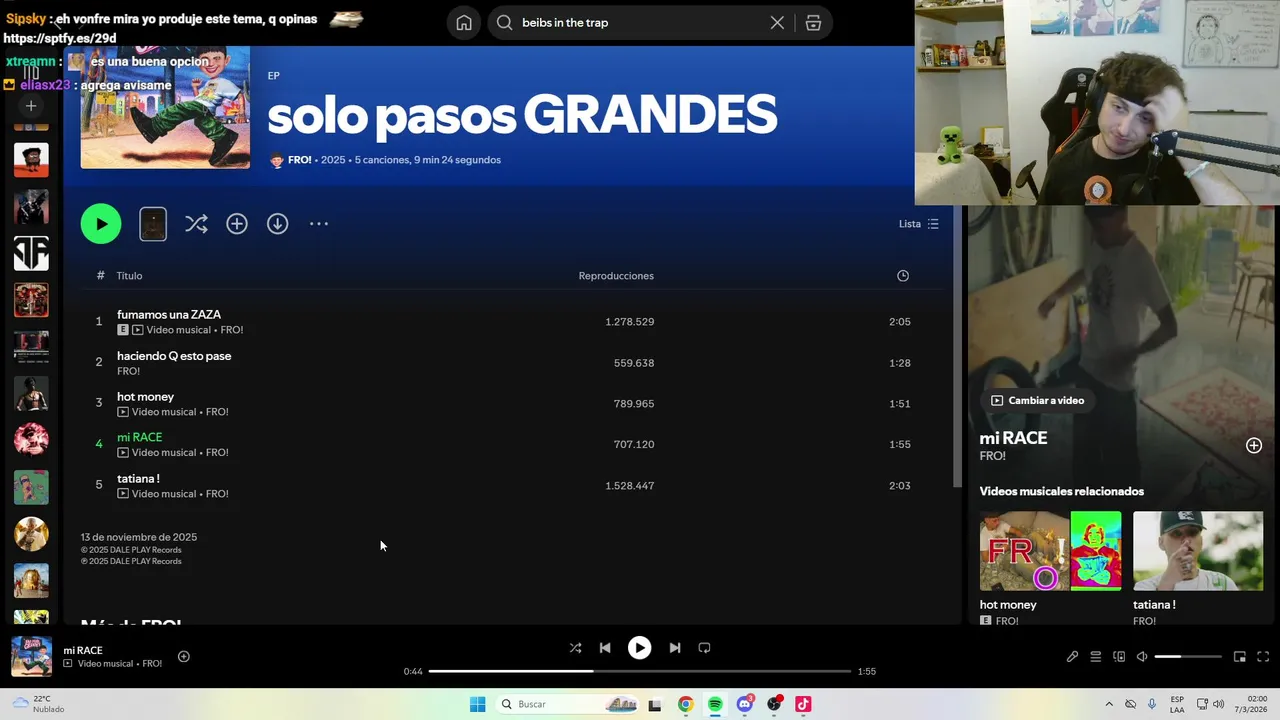
Task: Show hidden system tray icons chevron
Action: (1108, 704)
